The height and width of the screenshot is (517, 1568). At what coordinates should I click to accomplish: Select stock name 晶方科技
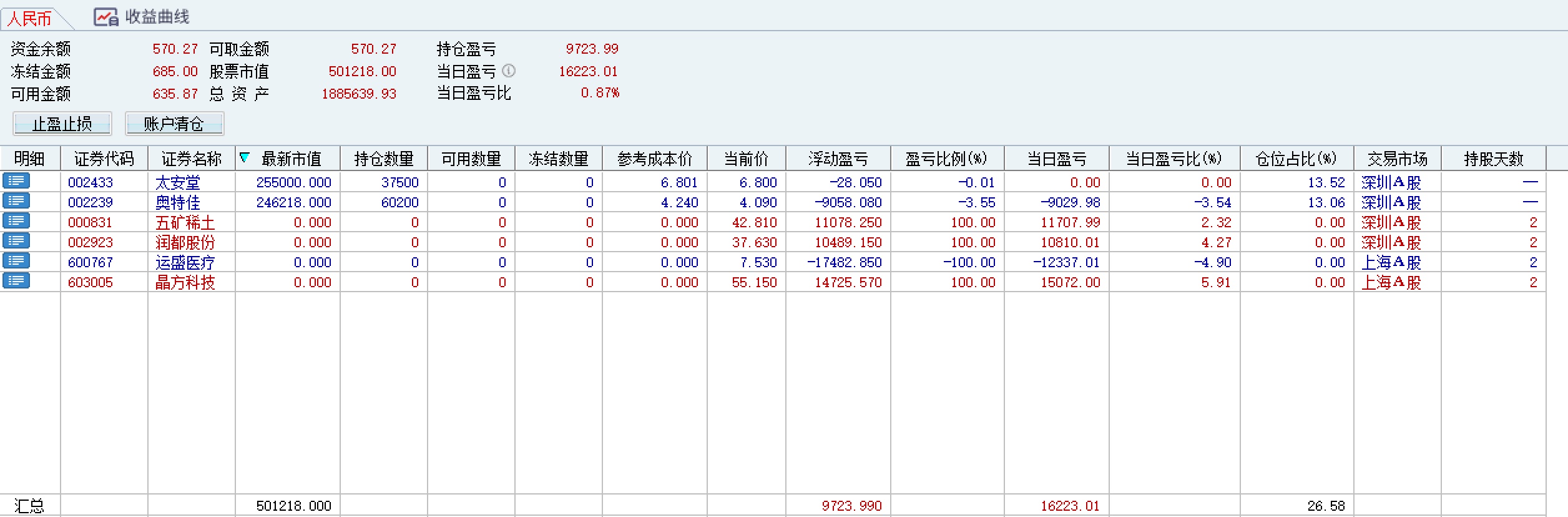click(185, 282)
